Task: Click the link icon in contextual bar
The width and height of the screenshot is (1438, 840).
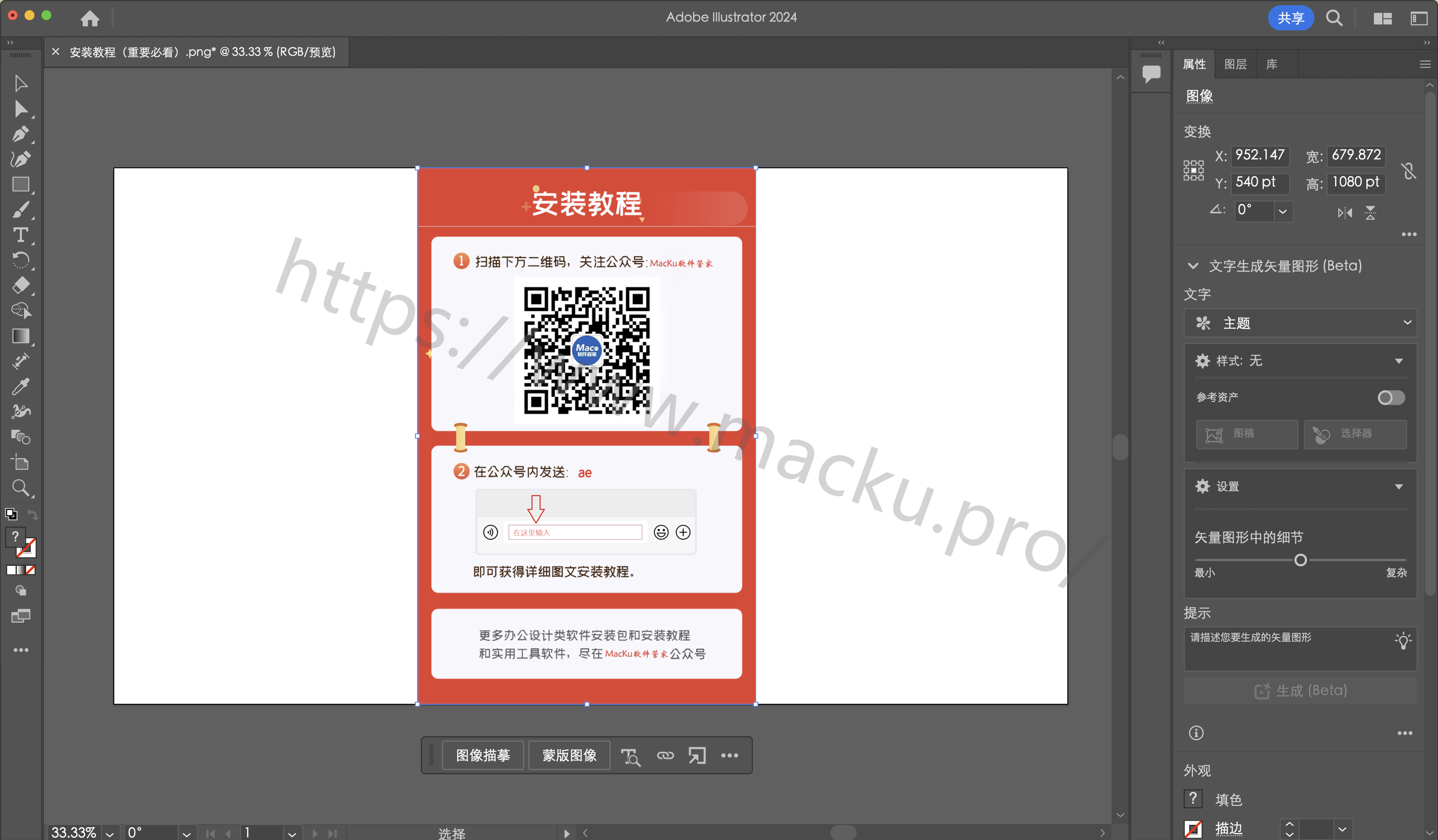Action: [665, 756]
